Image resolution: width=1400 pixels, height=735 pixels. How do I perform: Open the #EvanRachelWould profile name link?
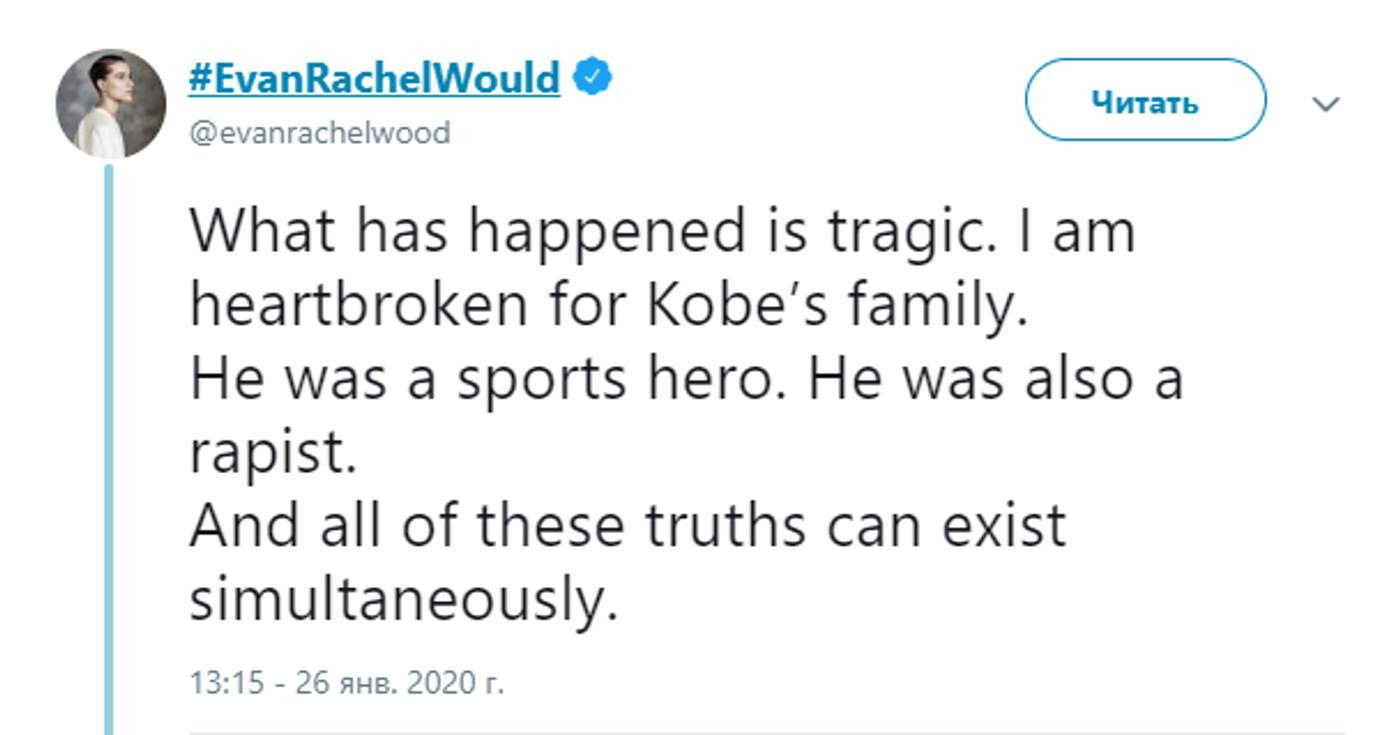click(x=375, y=76)
